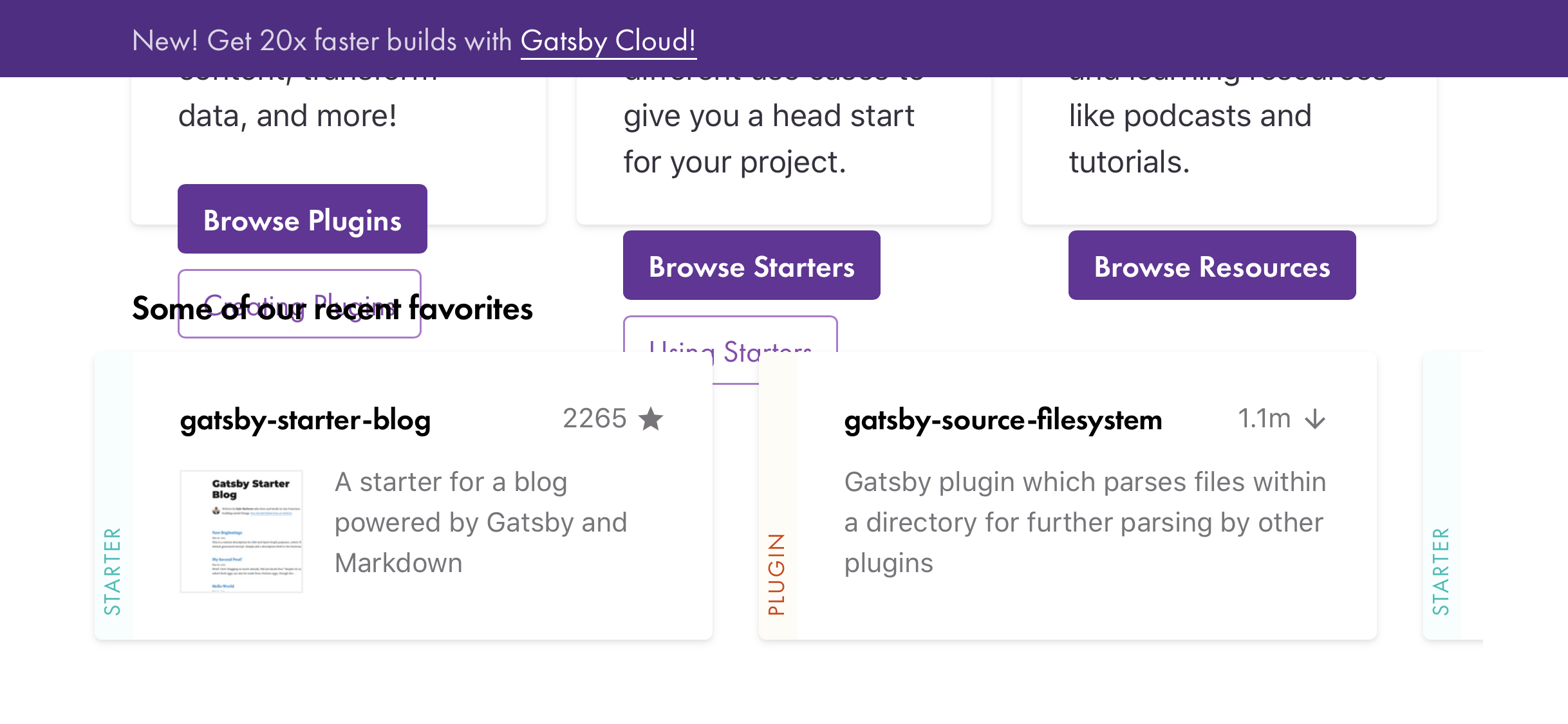This screenshot has height=724, width=1568.
Task: Open the Gatsby Cloud announcement link
Action: click(608, 41)
